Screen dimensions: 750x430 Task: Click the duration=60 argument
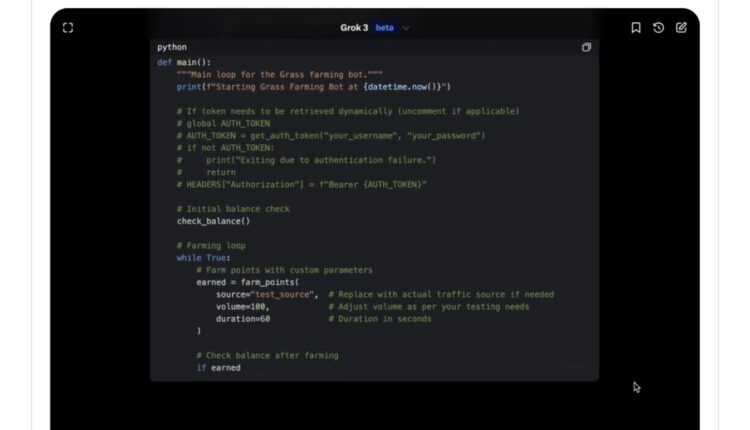pos(243,319)
